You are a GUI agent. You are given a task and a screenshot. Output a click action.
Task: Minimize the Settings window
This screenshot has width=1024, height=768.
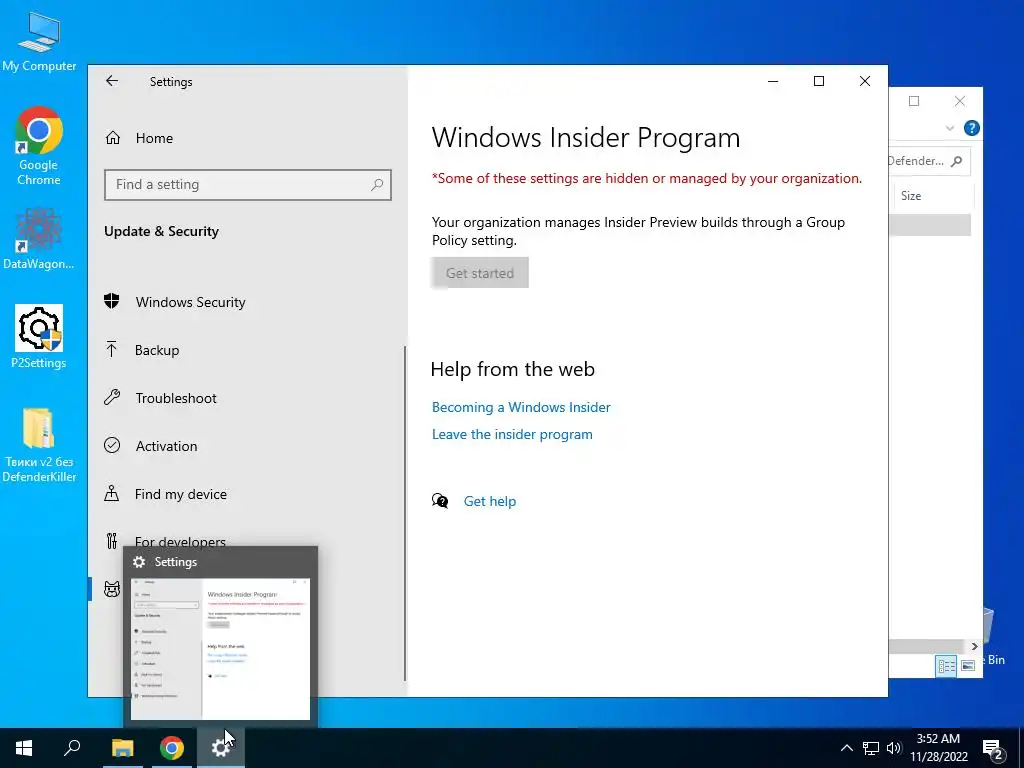773,81
